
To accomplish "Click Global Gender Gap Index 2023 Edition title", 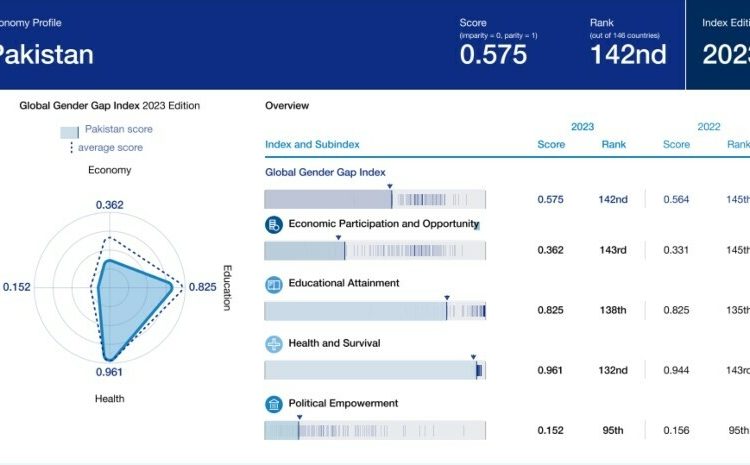I will [110, 106].
